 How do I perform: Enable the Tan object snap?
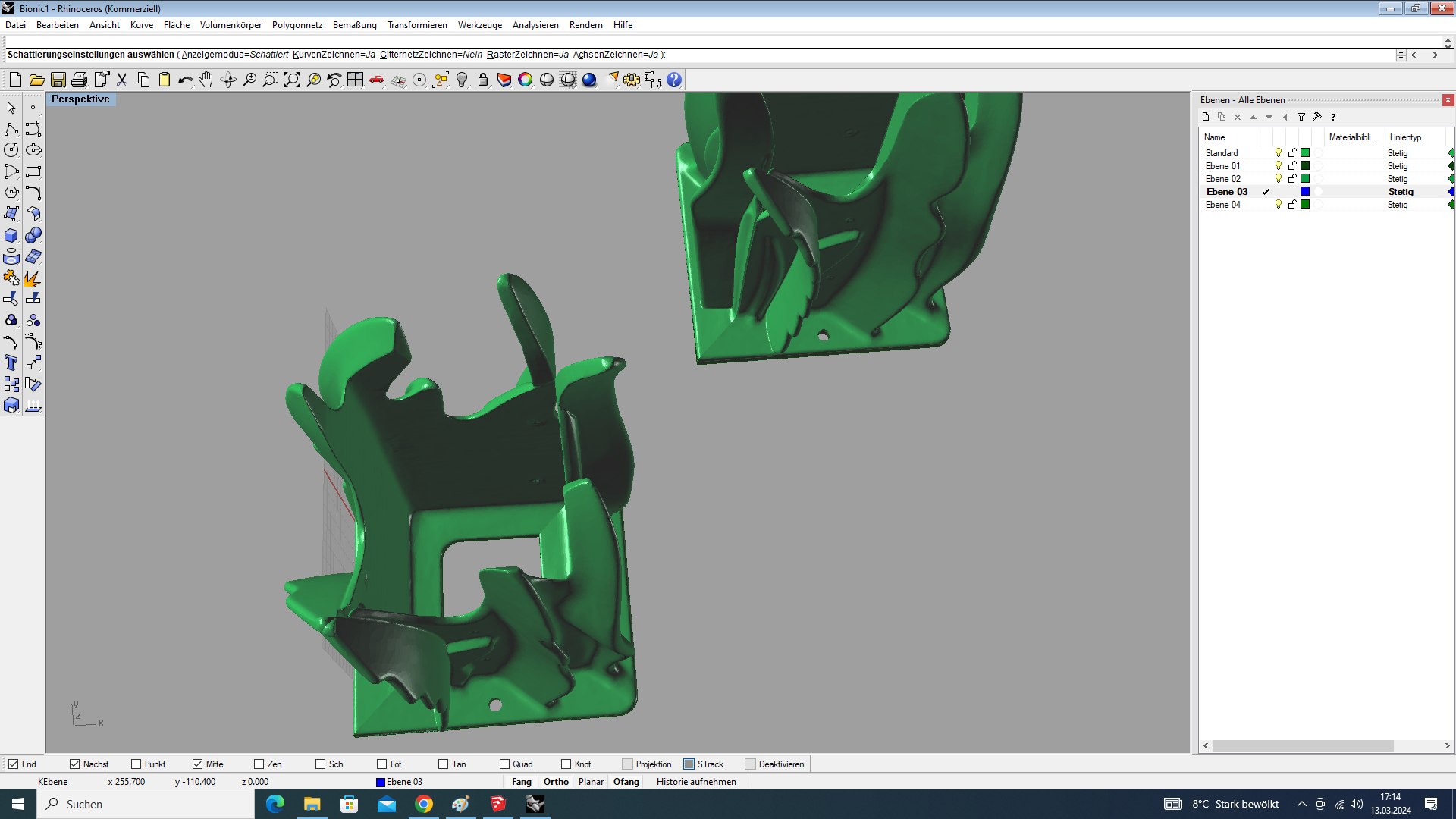coord(443,764)
